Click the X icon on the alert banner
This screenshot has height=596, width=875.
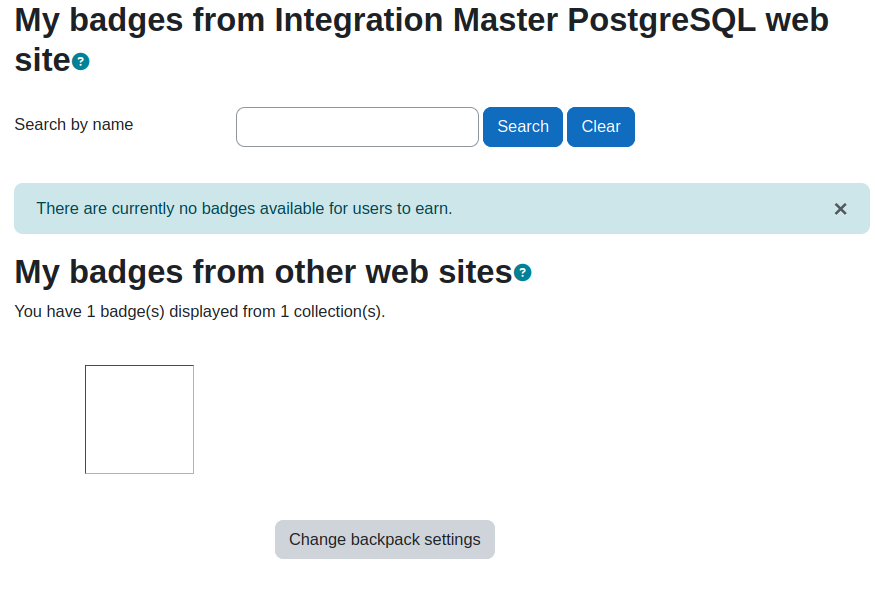point(840,209)
